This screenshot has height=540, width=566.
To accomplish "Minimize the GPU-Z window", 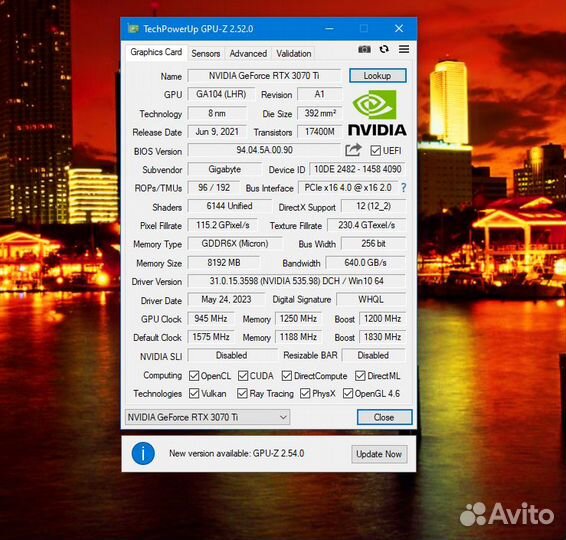I will [329, 29].
